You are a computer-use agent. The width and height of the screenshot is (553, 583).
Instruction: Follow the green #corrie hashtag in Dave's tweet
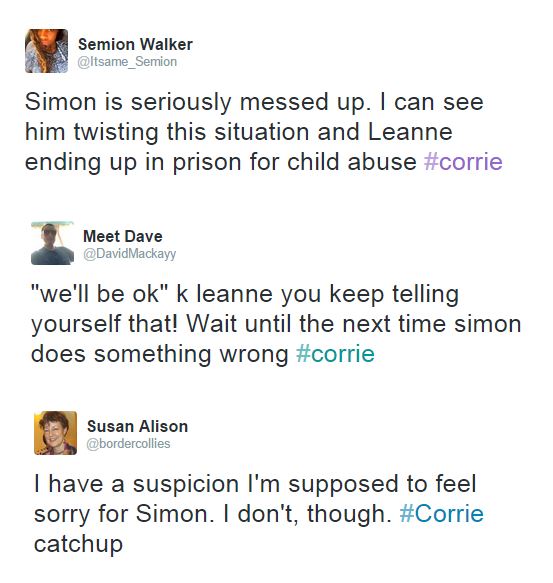335,353
